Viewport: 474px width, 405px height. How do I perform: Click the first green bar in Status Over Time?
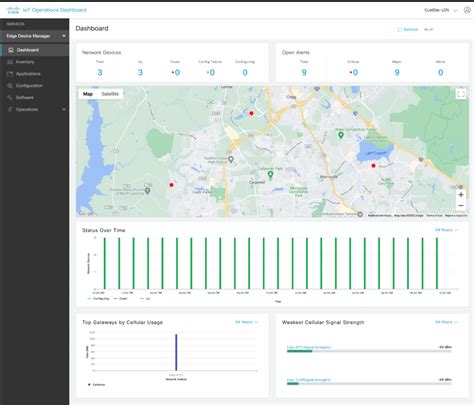click(105, 263)
